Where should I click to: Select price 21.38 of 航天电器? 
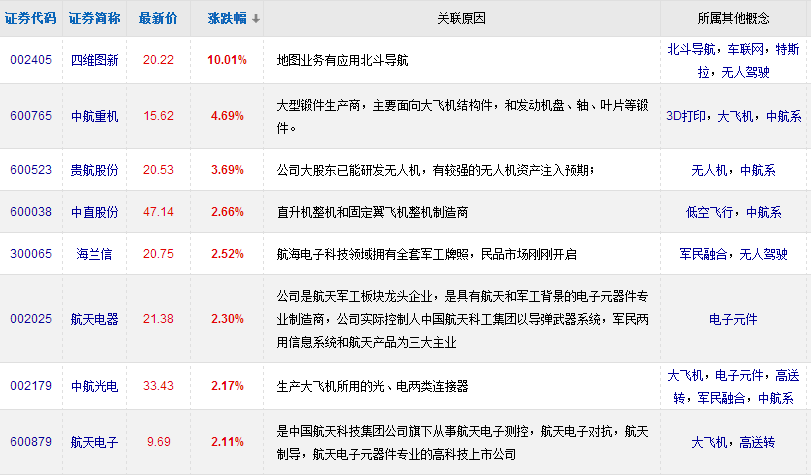(x=158, y=319)
